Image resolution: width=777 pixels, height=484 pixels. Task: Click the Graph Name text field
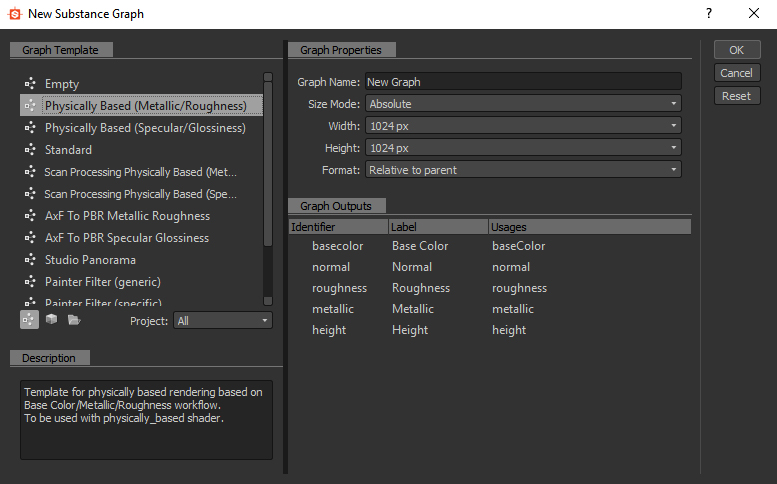[522, 82]
